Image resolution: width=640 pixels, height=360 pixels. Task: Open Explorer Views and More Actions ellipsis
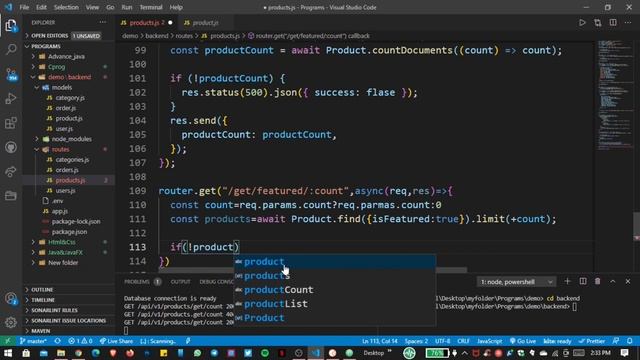102,22
